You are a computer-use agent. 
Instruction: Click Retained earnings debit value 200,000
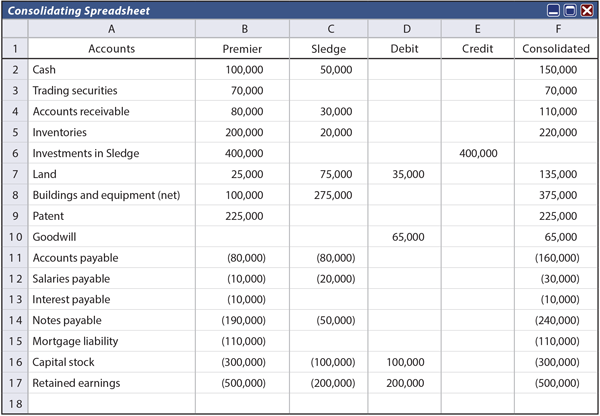click(x=405, y=383)
